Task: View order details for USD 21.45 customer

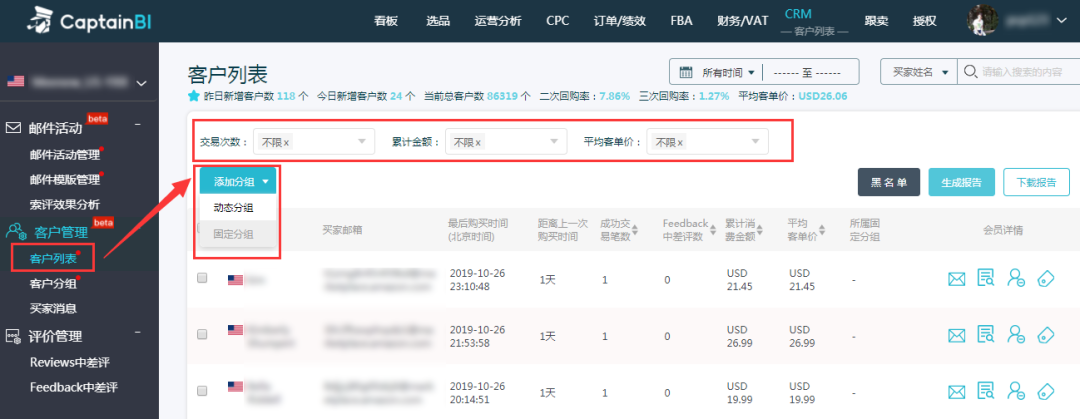Action: coord(986,278)
